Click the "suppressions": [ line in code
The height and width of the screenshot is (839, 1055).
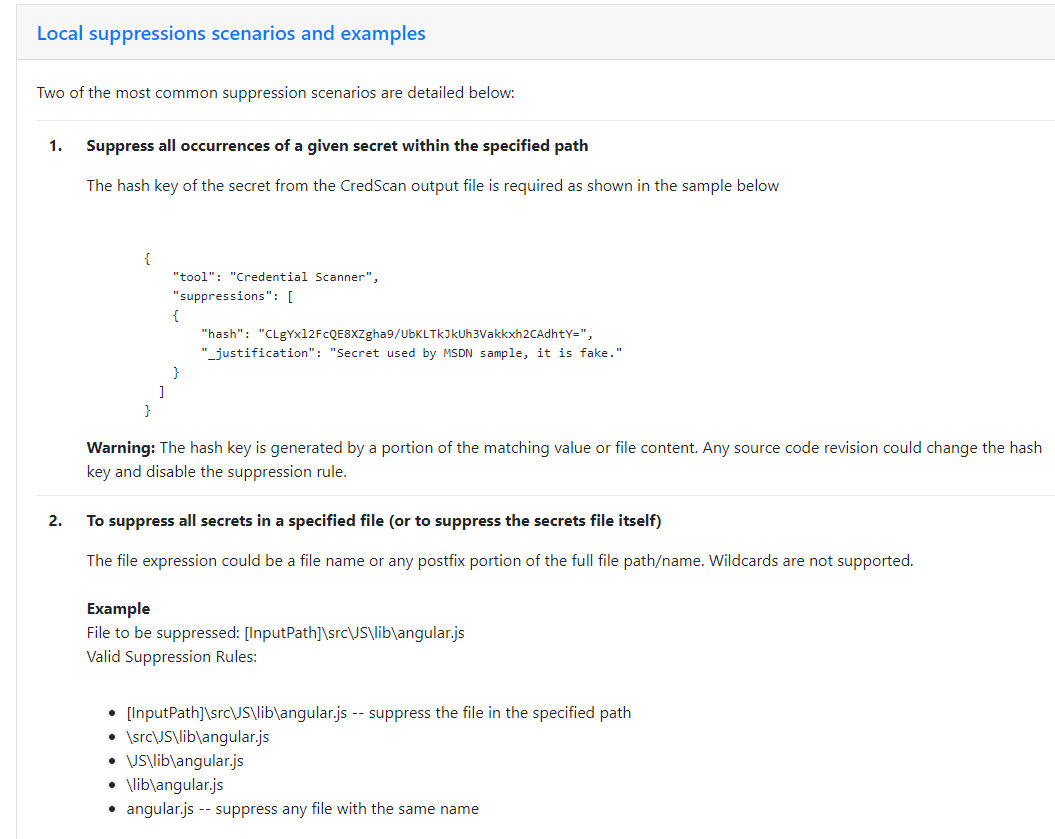[x=231, y=297]
